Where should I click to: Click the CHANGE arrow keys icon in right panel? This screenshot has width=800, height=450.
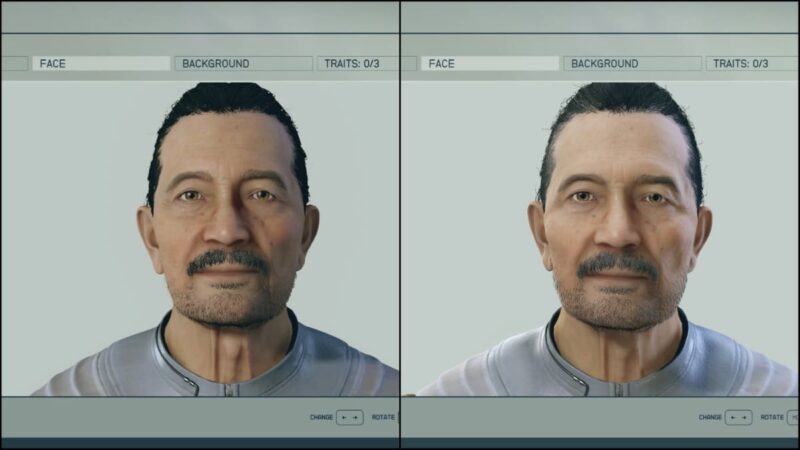coord(738,417)
